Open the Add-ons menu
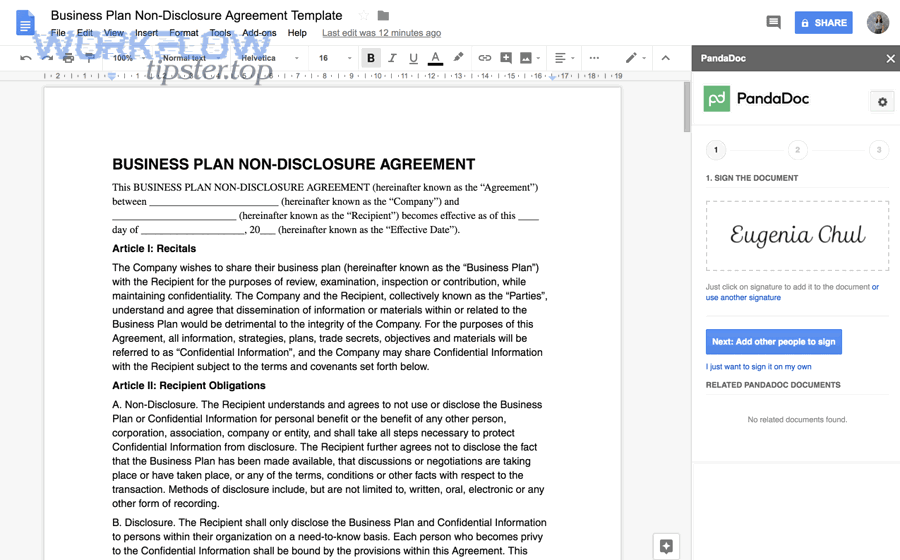The image size is (900, 560). pos(259,33)
